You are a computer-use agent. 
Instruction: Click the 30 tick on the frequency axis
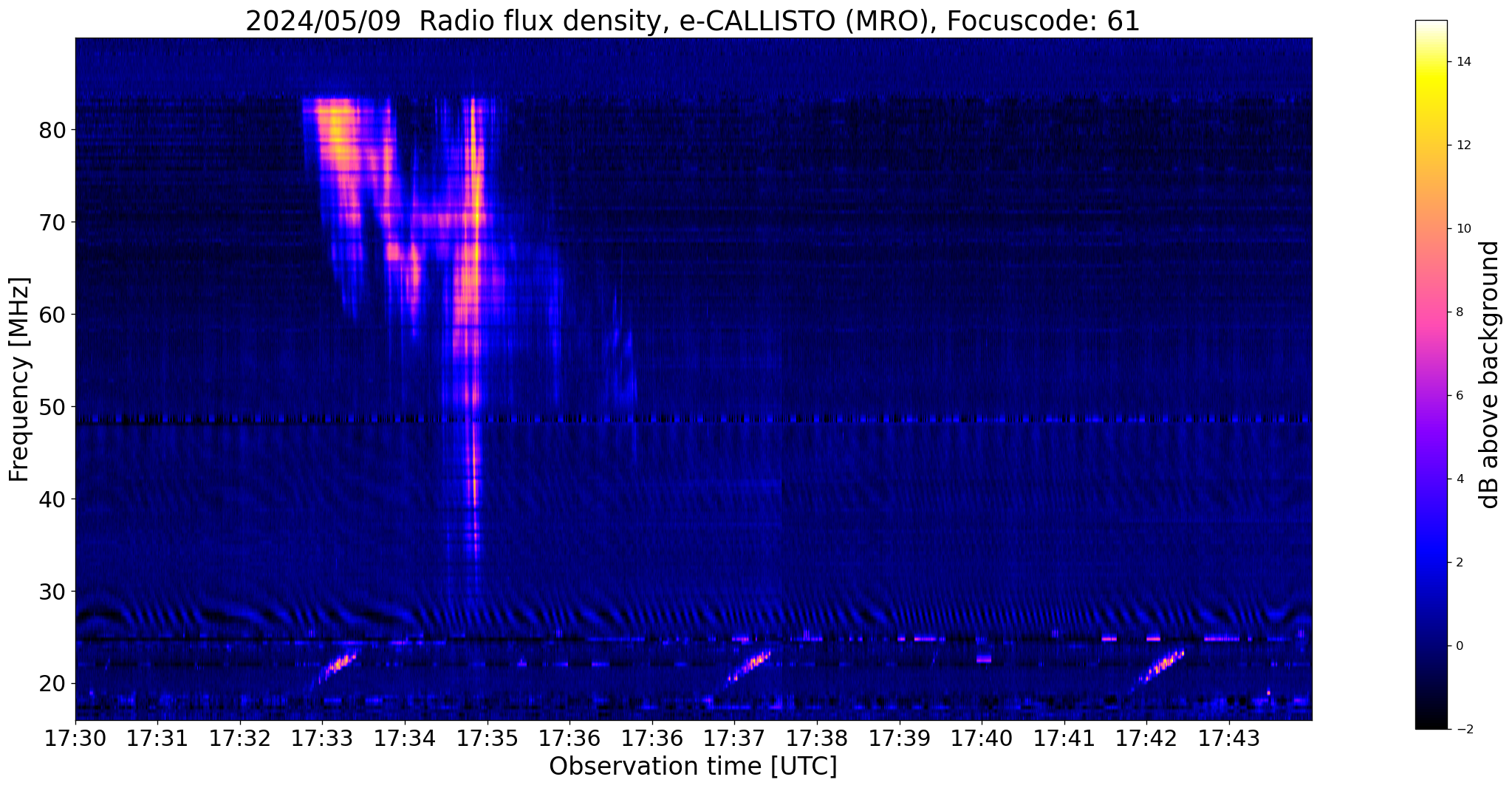(52, 592)
